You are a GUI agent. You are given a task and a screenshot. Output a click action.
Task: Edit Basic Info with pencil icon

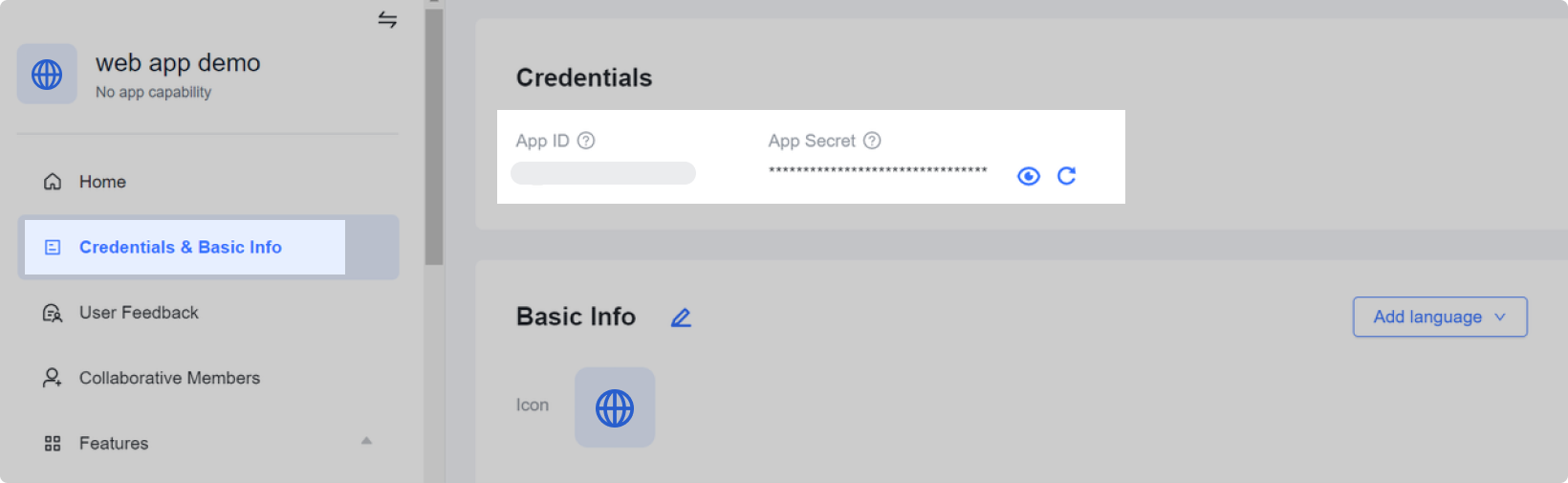click(681, 318)
